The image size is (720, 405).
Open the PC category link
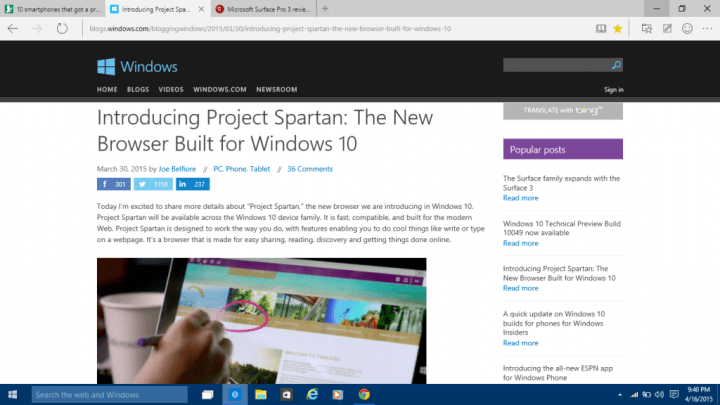(218, 169)
